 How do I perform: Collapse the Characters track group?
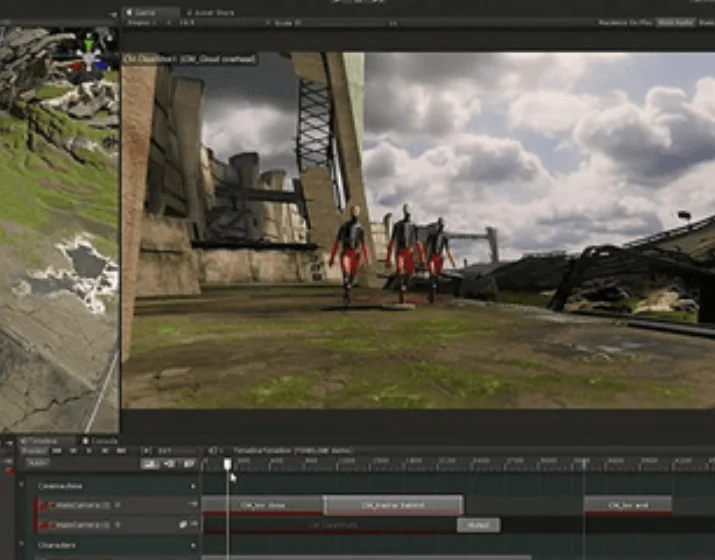(x=22, y=545)
